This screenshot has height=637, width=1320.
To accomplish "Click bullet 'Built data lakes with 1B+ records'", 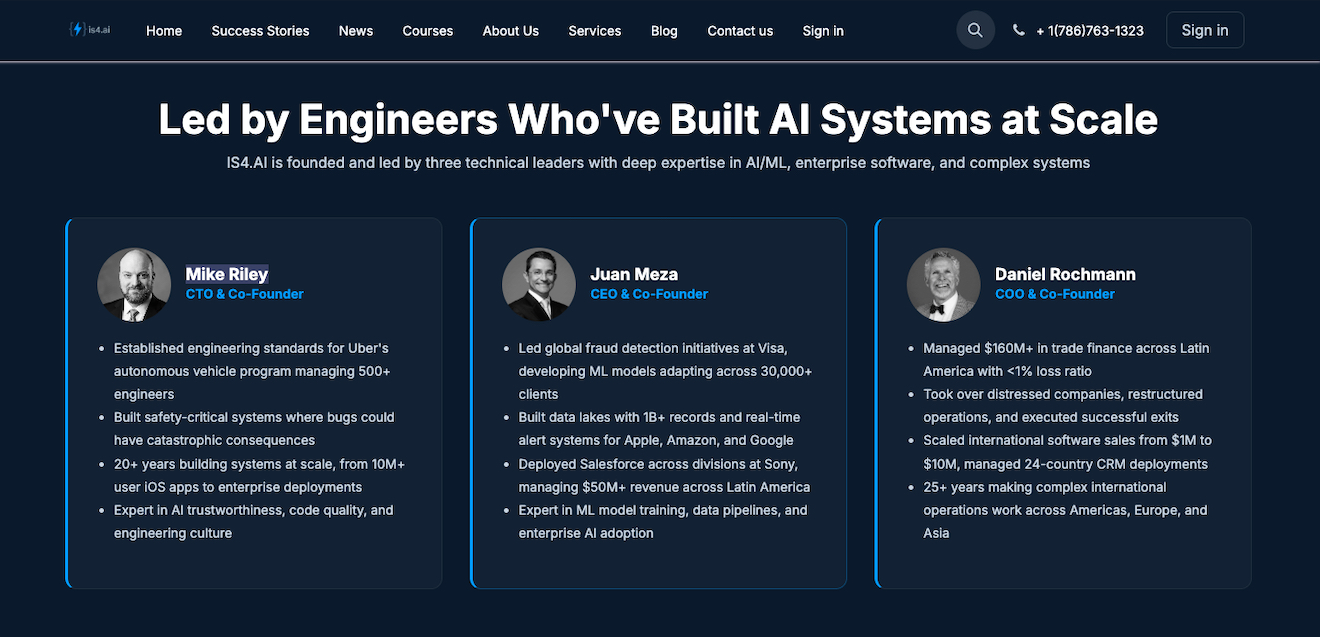I will (659, 429).
